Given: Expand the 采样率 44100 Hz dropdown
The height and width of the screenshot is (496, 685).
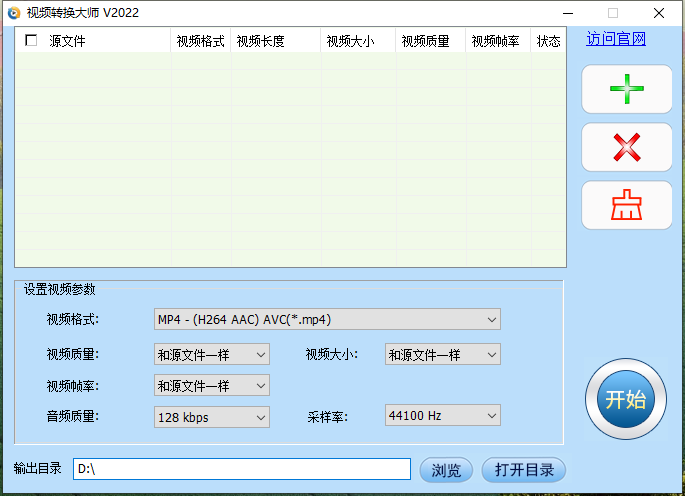Looking at the screenshot, I should 442,415.
